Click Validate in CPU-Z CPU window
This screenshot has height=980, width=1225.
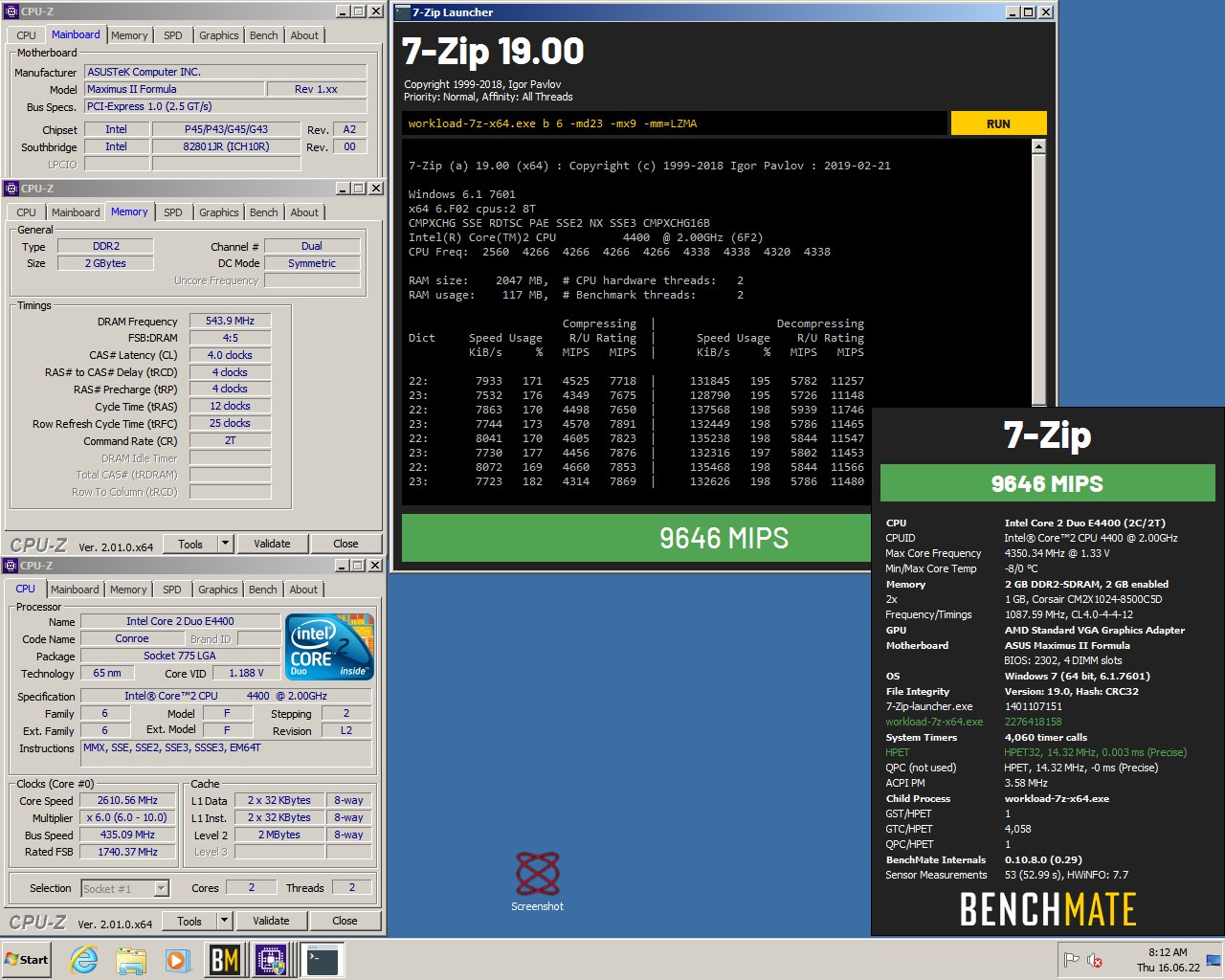click(x=271, y=921)
